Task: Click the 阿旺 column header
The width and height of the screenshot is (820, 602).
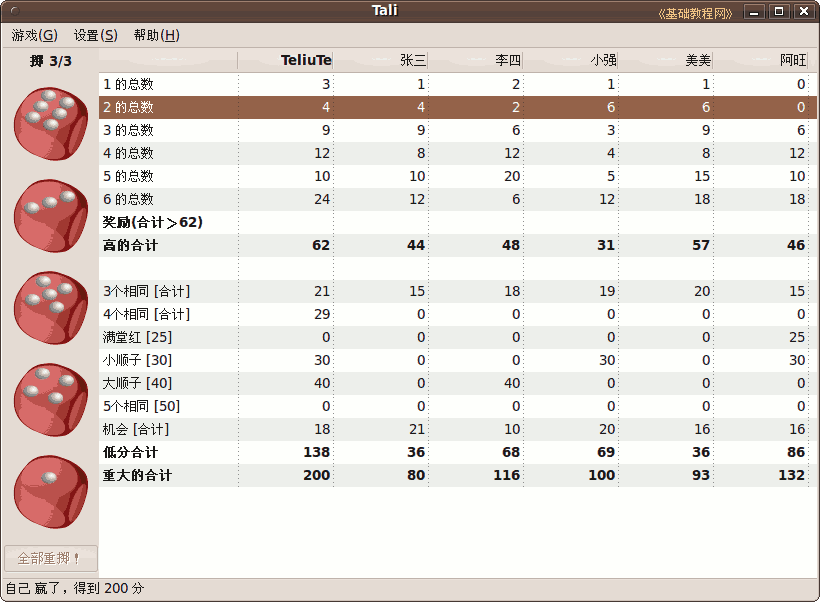Action: click(760, 60)
